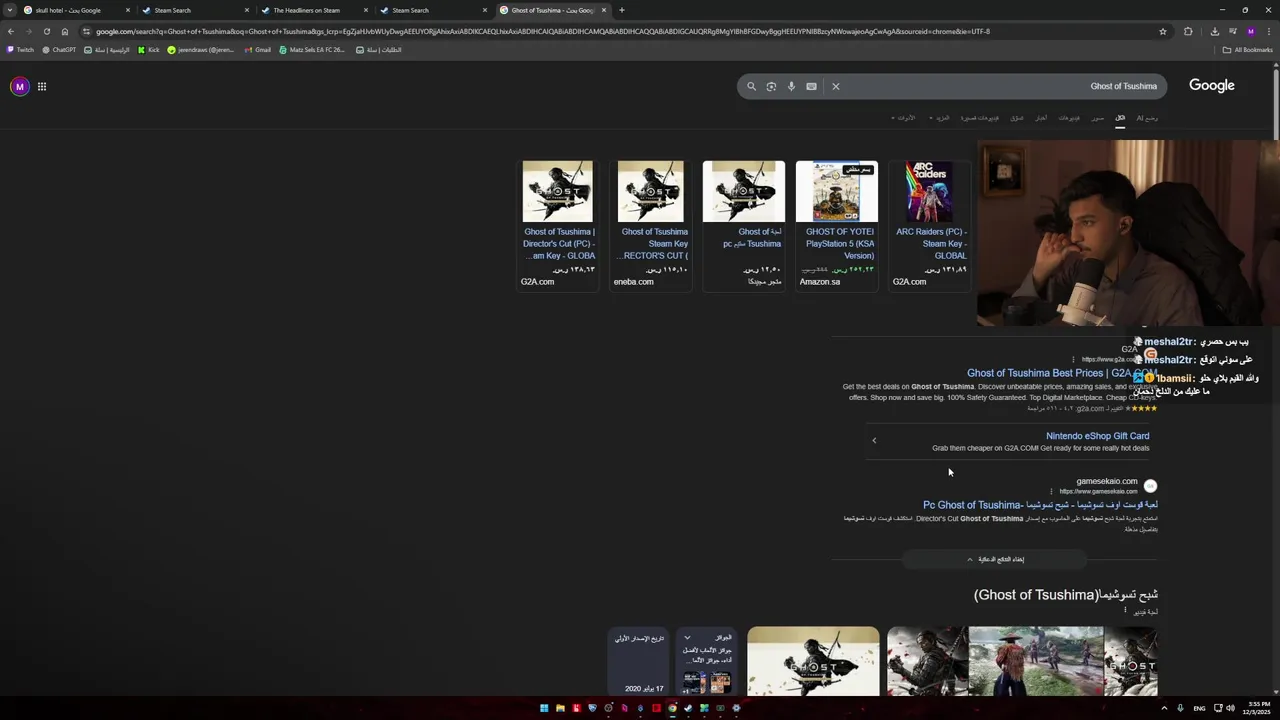Click the arrow left of Nintendo eShop Gift Card

point(874,440)
